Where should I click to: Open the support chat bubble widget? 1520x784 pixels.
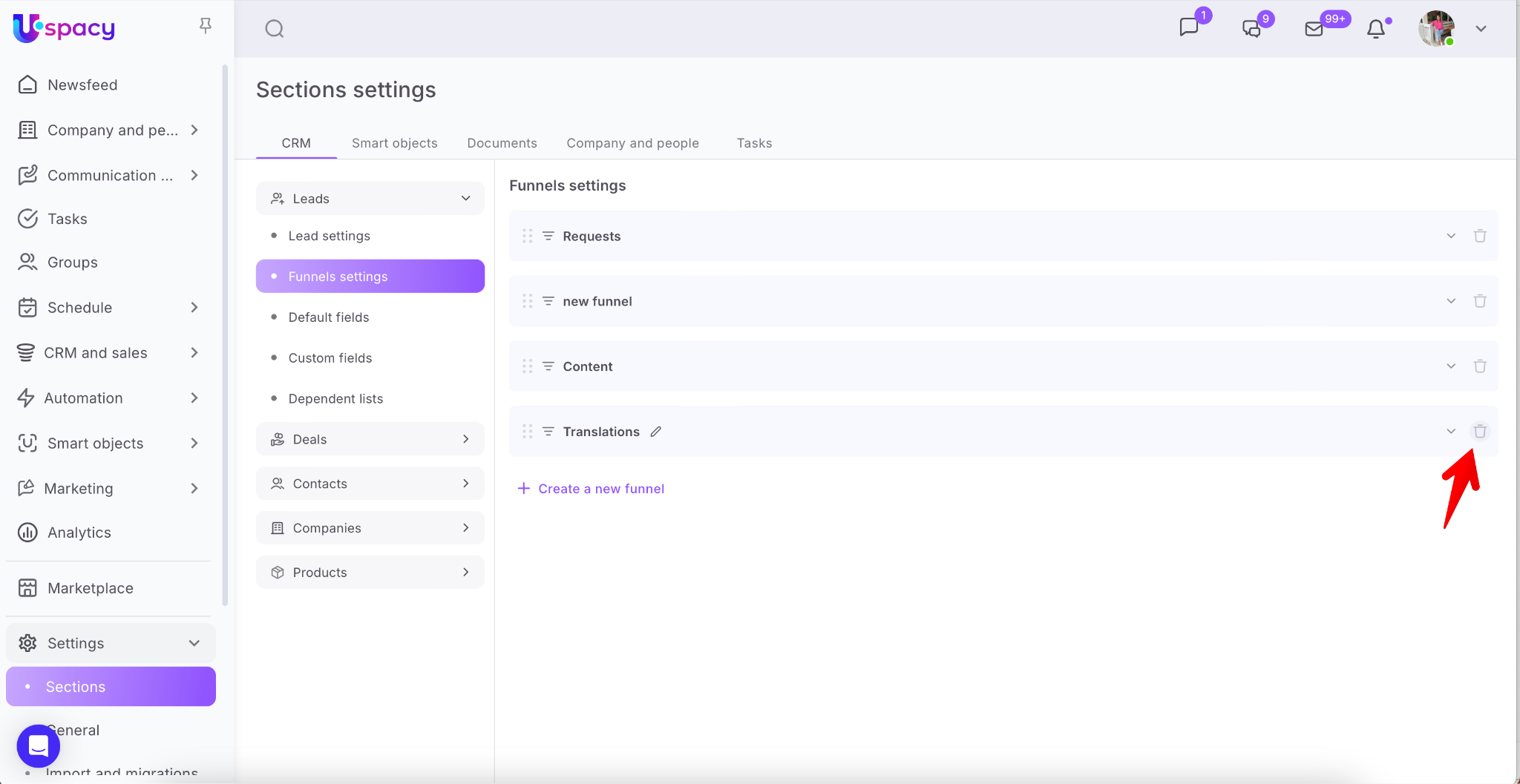(x=39, y=745)
